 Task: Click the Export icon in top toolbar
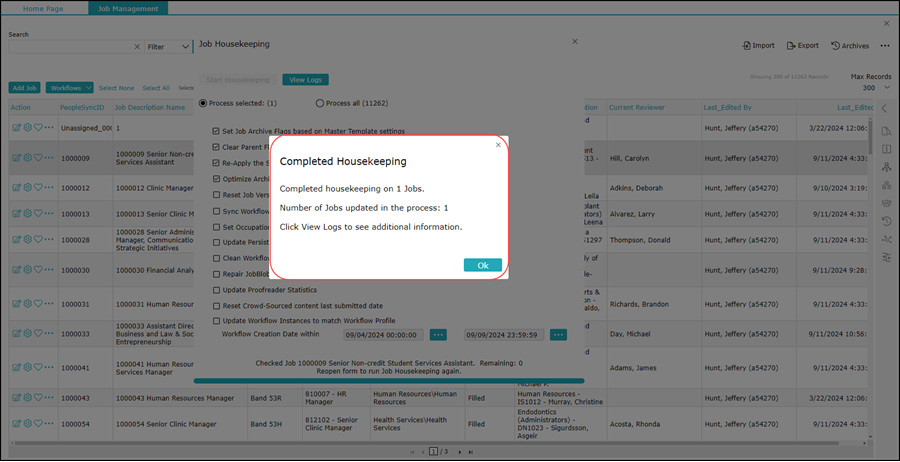791,46
